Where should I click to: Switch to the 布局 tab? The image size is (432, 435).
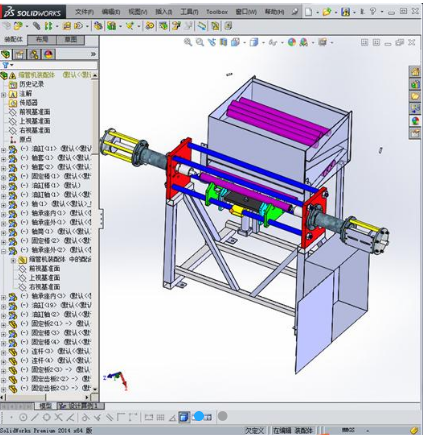tap(42, 40)
